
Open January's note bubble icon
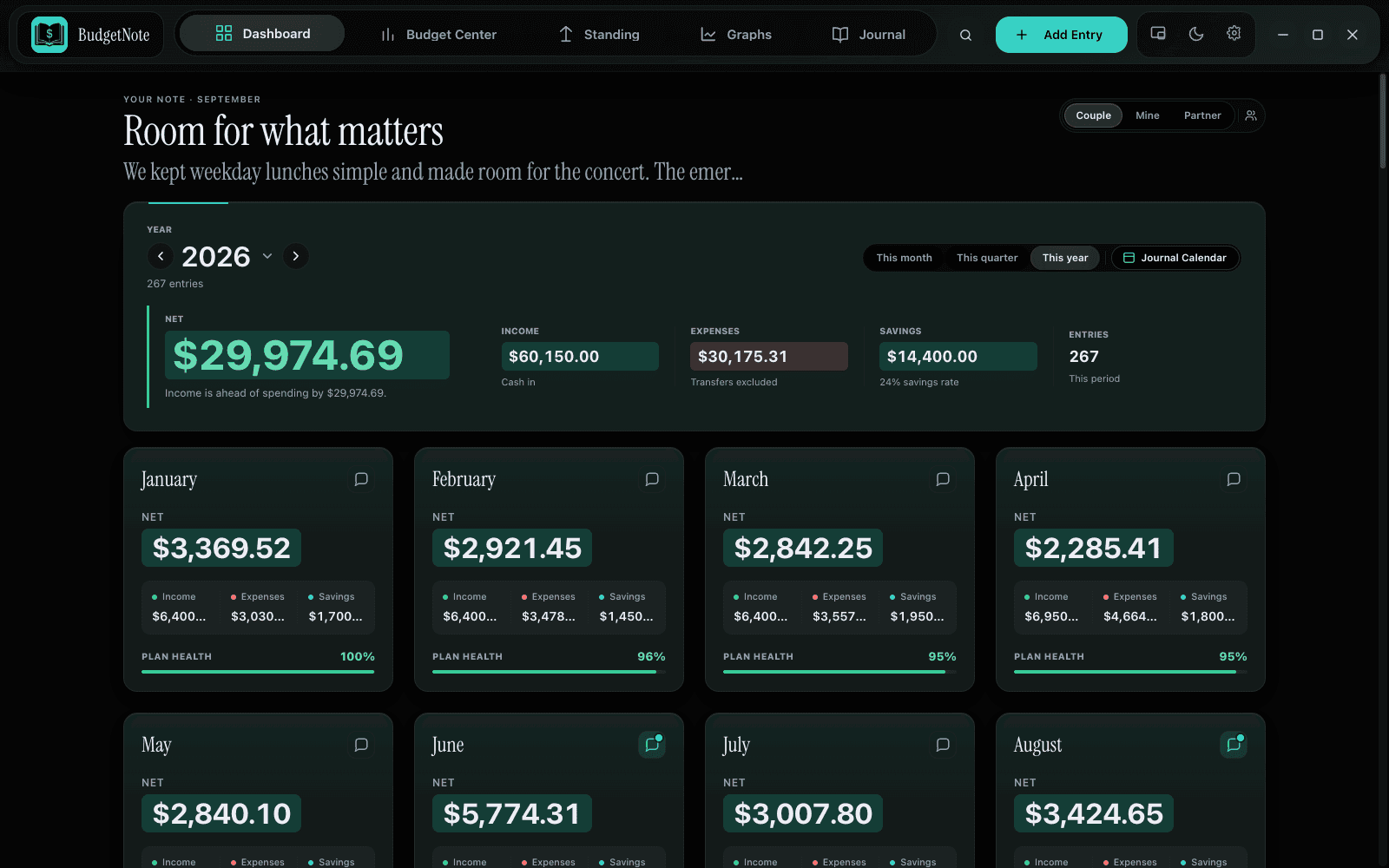tap(361, 479)
